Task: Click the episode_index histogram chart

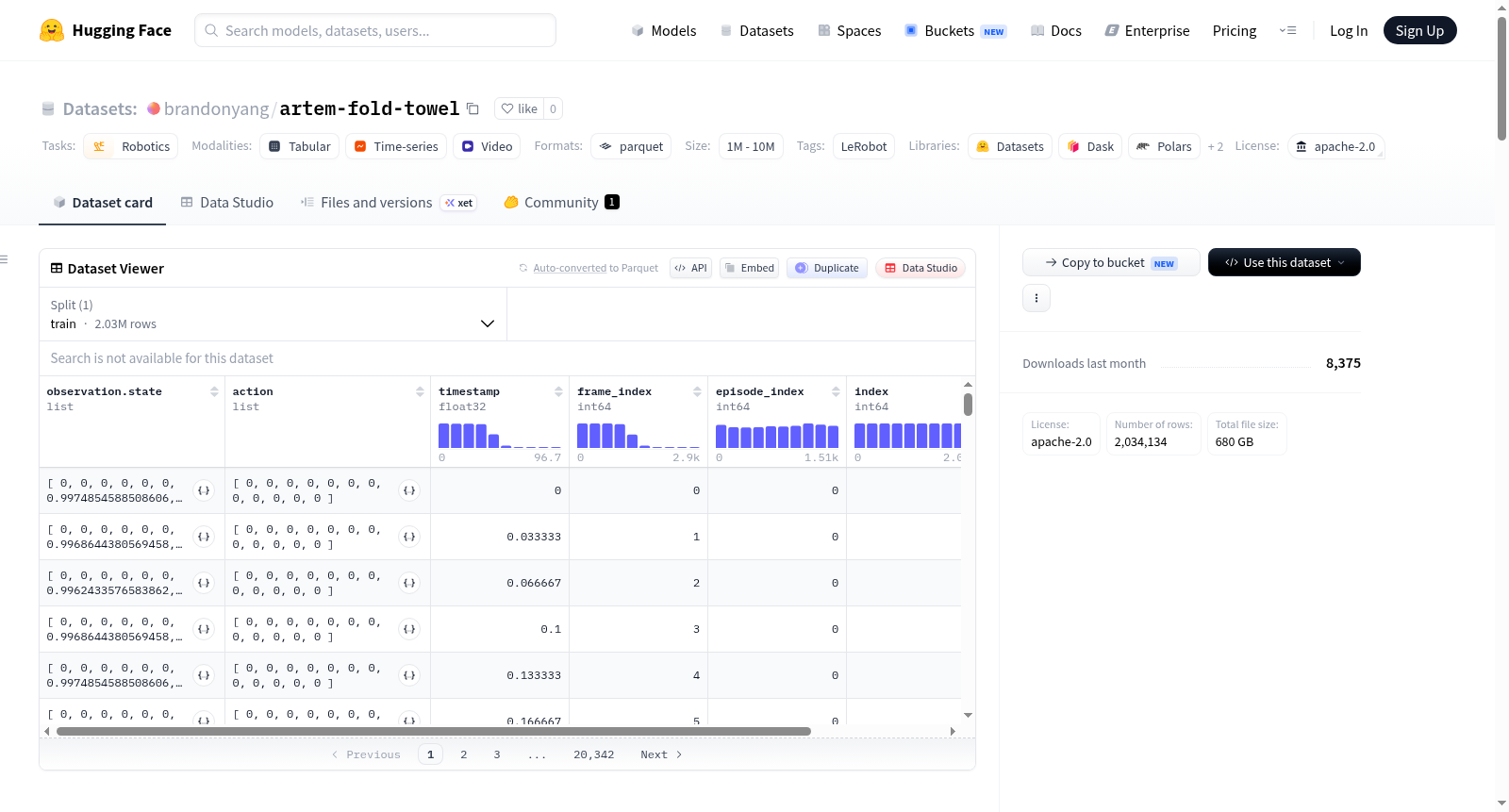Action: coord(777,435)
